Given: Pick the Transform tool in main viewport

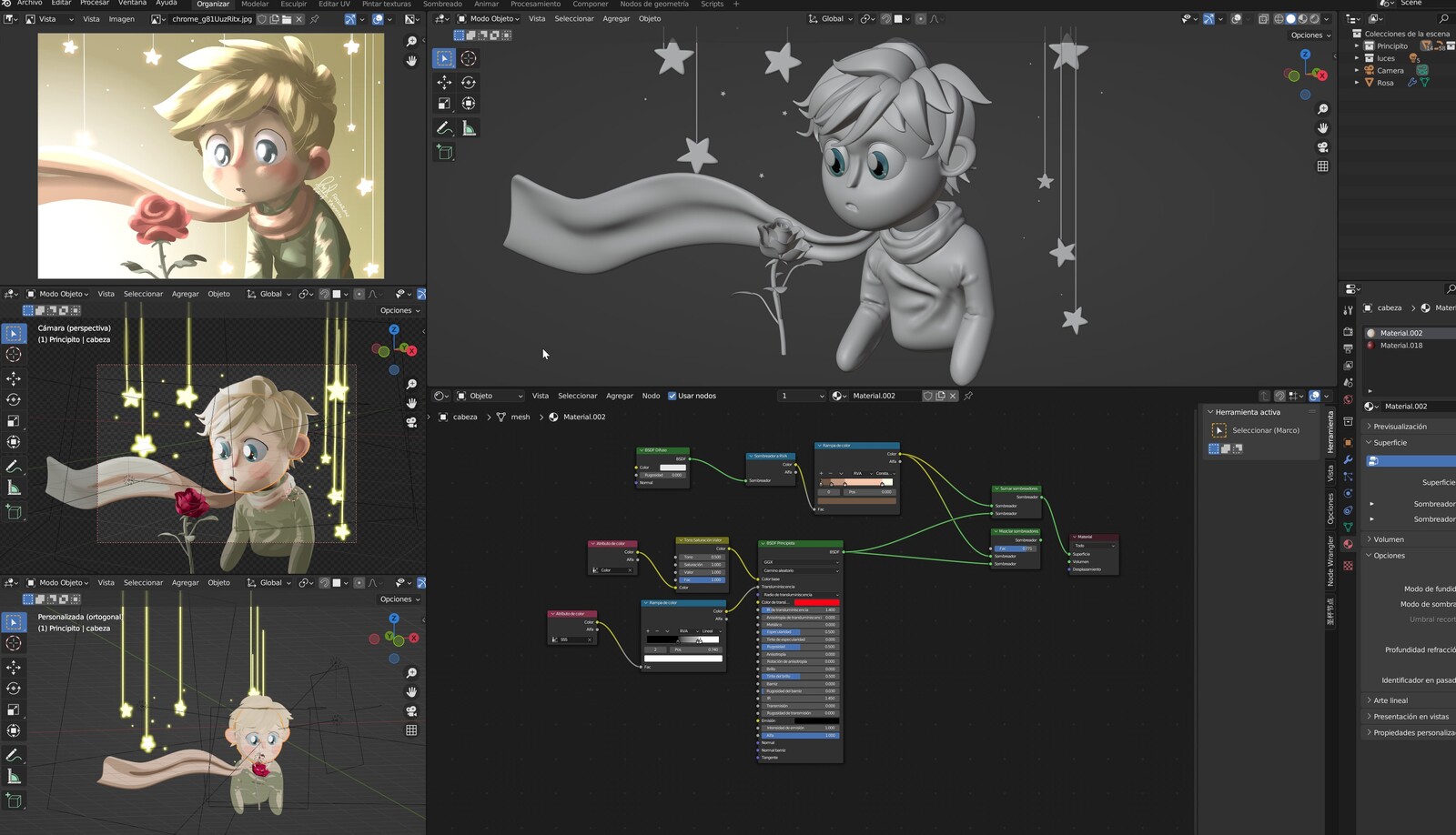Looking at the screenshot, I should (469, 104).
